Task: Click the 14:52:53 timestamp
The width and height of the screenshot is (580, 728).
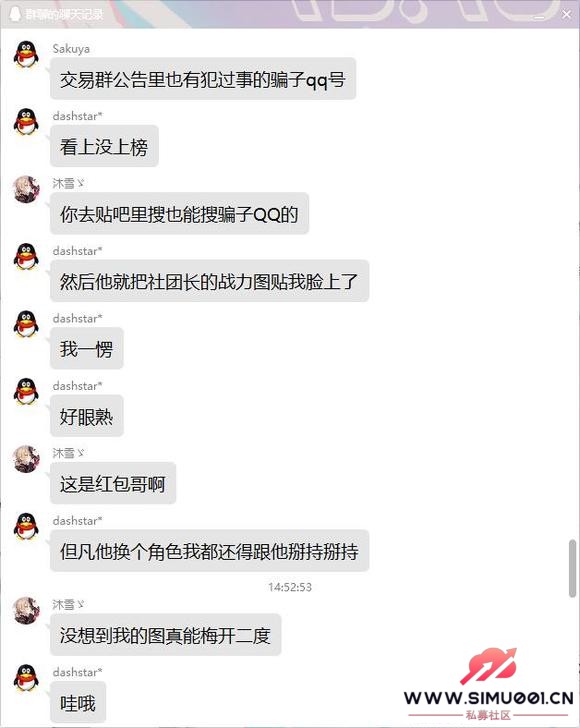Action: pos(290,587)
